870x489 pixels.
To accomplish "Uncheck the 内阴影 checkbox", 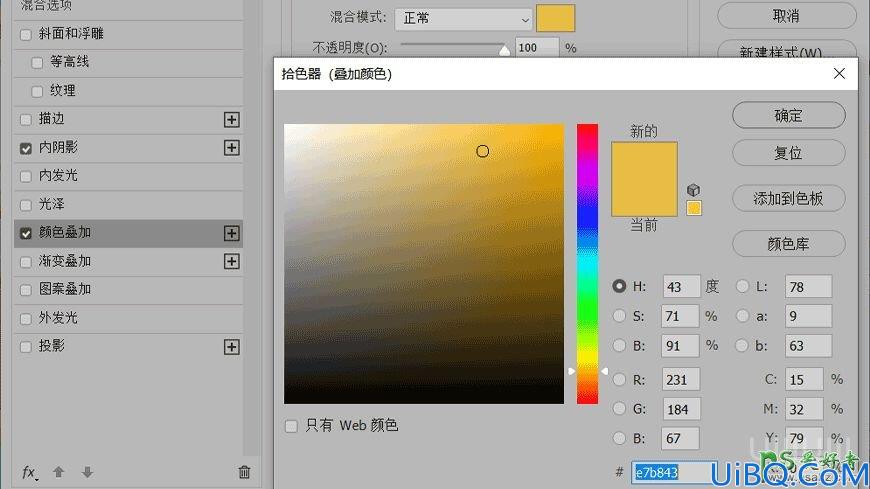I will [x=26, y=148].
